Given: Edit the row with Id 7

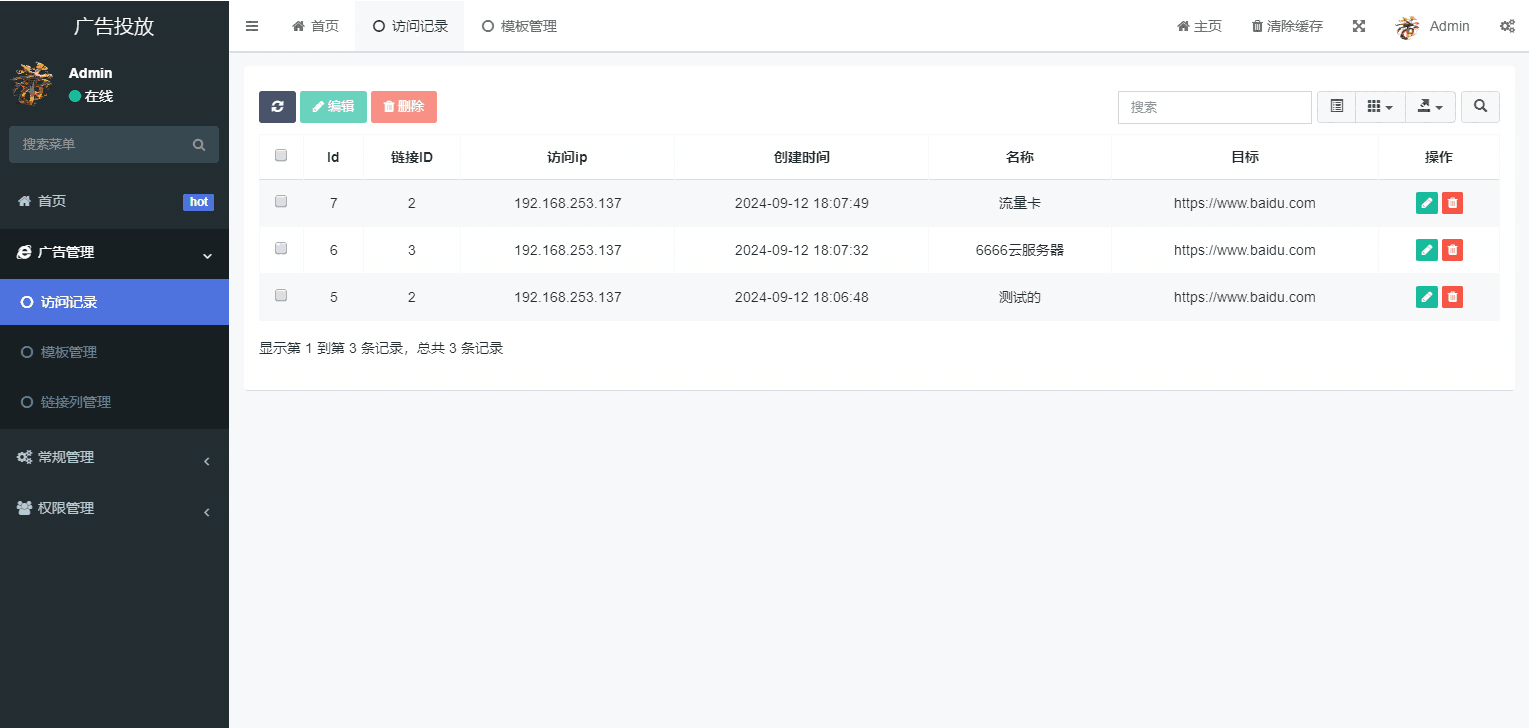Looking at the screenshot, I should coord(1427,203).
